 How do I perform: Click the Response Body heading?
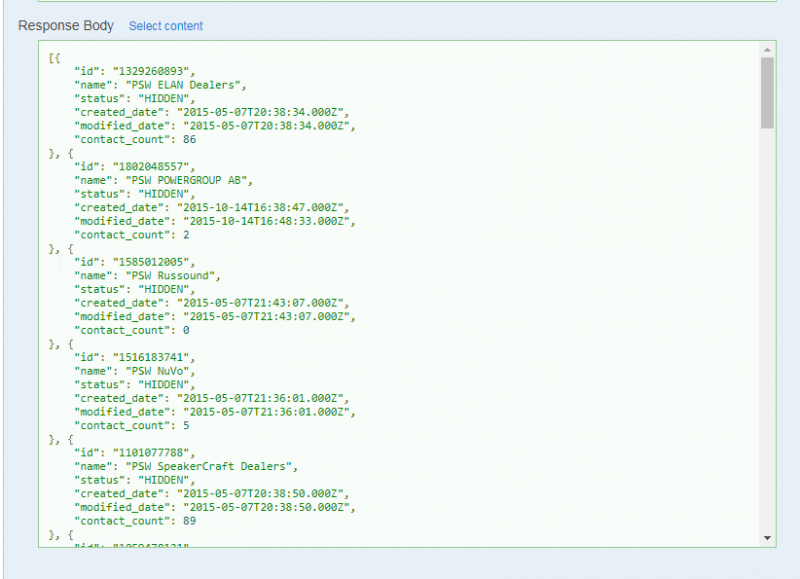click(x=66, y=26)
